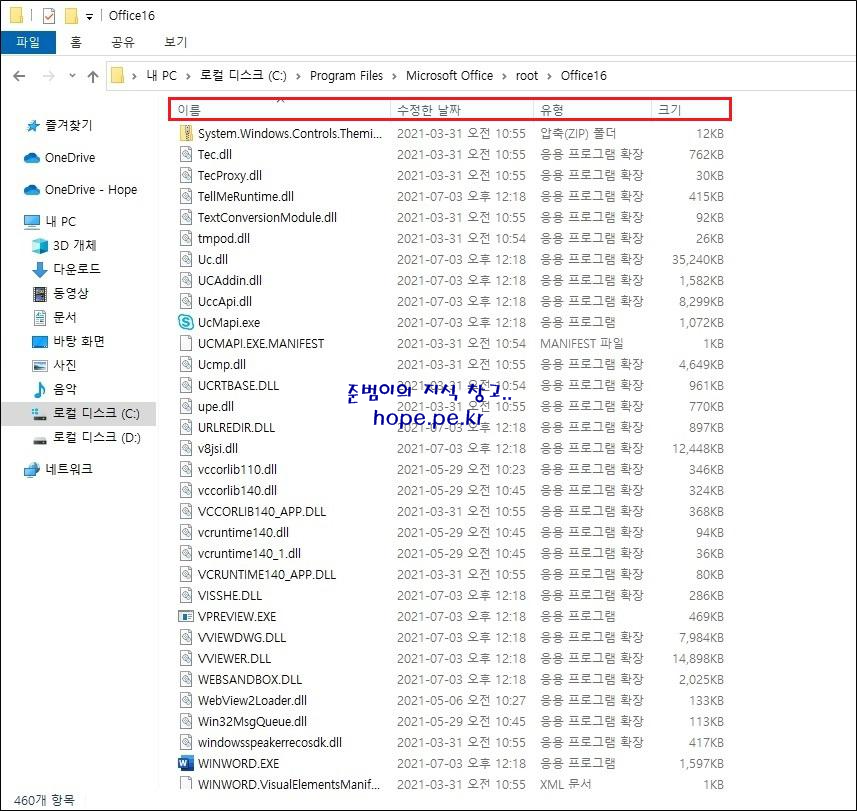Click the New folder quick access icon
The image size is (857, 811).
(71, 16)
